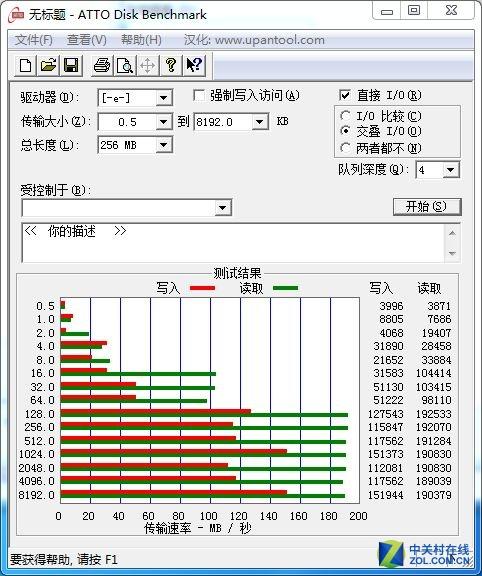
Task: Click the 1024.0 row label in chart
Action: (37, 454)
